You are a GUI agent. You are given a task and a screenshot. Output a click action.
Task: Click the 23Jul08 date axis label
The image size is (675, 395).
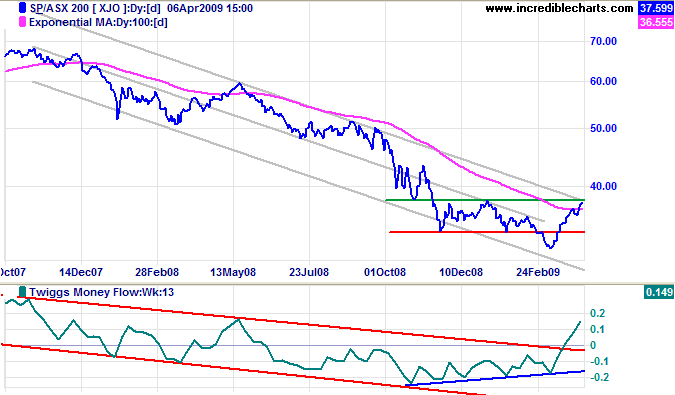point(309,272)
